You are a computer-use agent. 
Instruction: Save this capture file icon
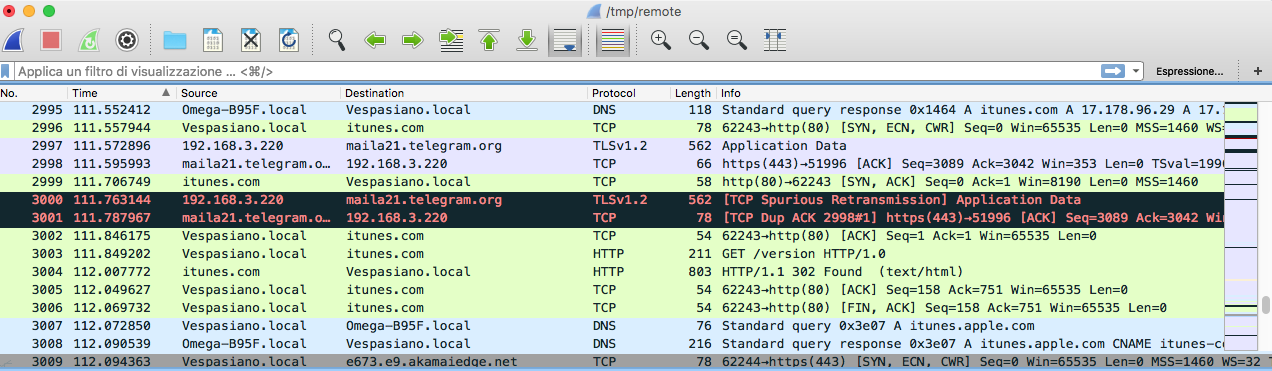213,40
